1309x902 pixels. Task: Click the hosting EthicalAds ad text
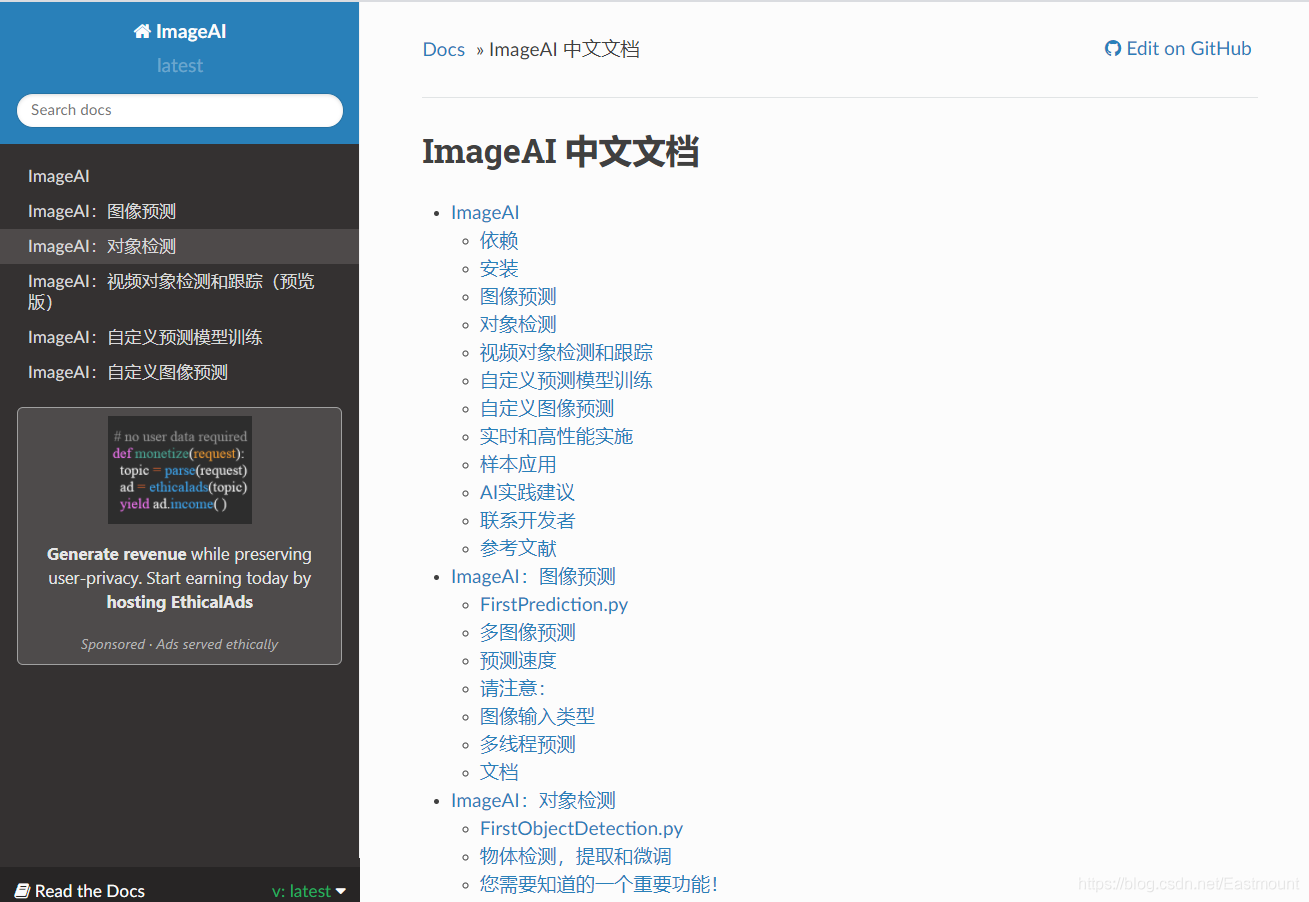[180, 602]
